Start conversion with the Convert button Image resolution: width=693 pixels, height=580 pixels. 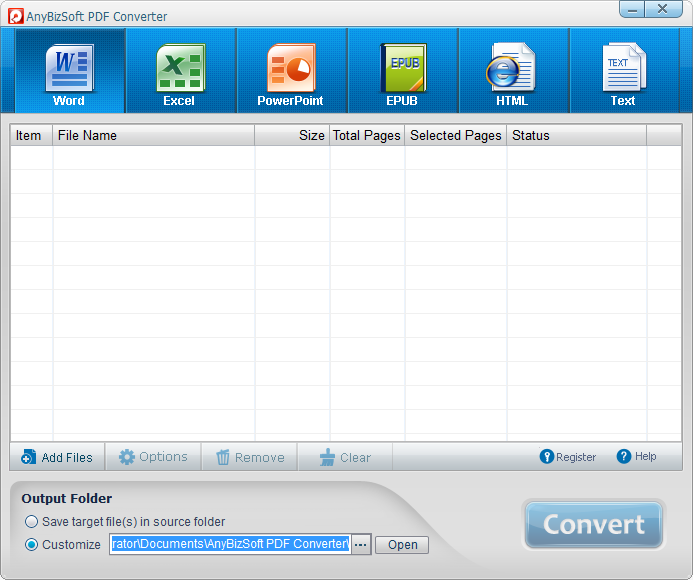594,525
